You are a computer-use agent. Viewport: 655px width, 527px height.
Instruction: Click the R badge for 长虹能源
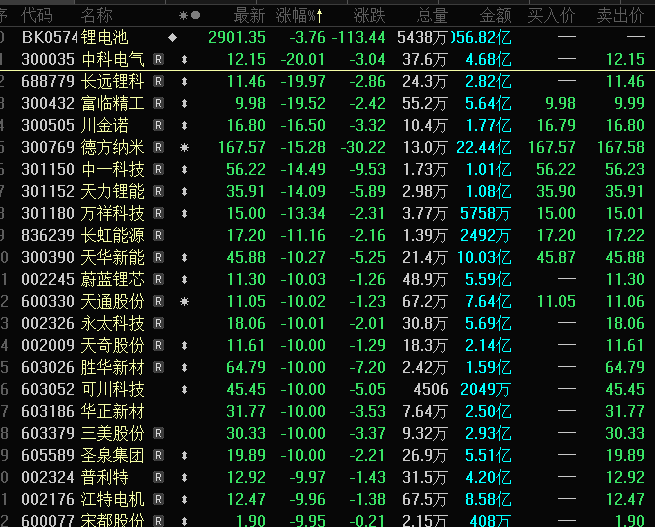158,236
